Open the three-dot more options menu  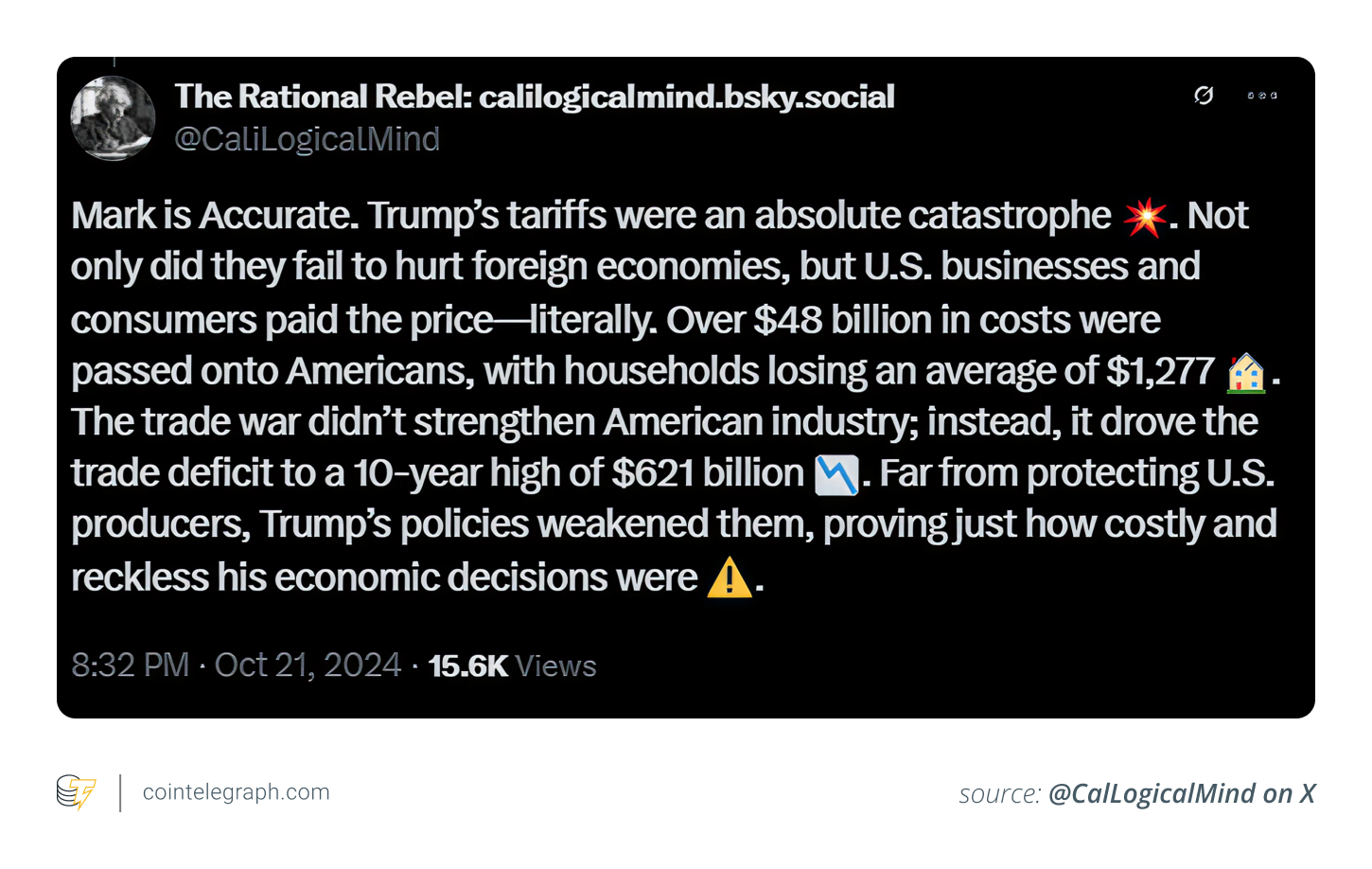click(x=1262, y=96)
